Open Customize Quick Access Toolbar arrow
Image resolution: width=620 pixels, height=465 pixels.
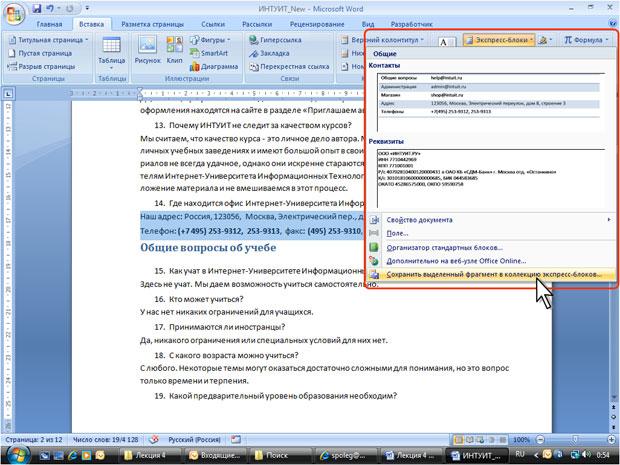tap(87, 8)
